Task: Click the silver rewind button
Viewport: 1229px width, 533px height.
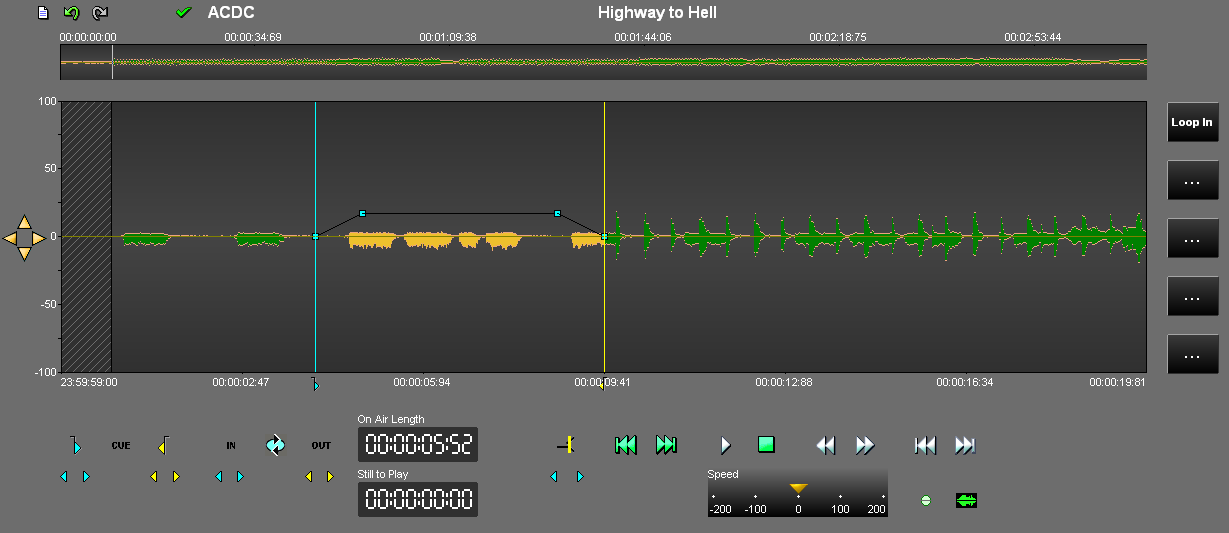Action: coord(826,445)
